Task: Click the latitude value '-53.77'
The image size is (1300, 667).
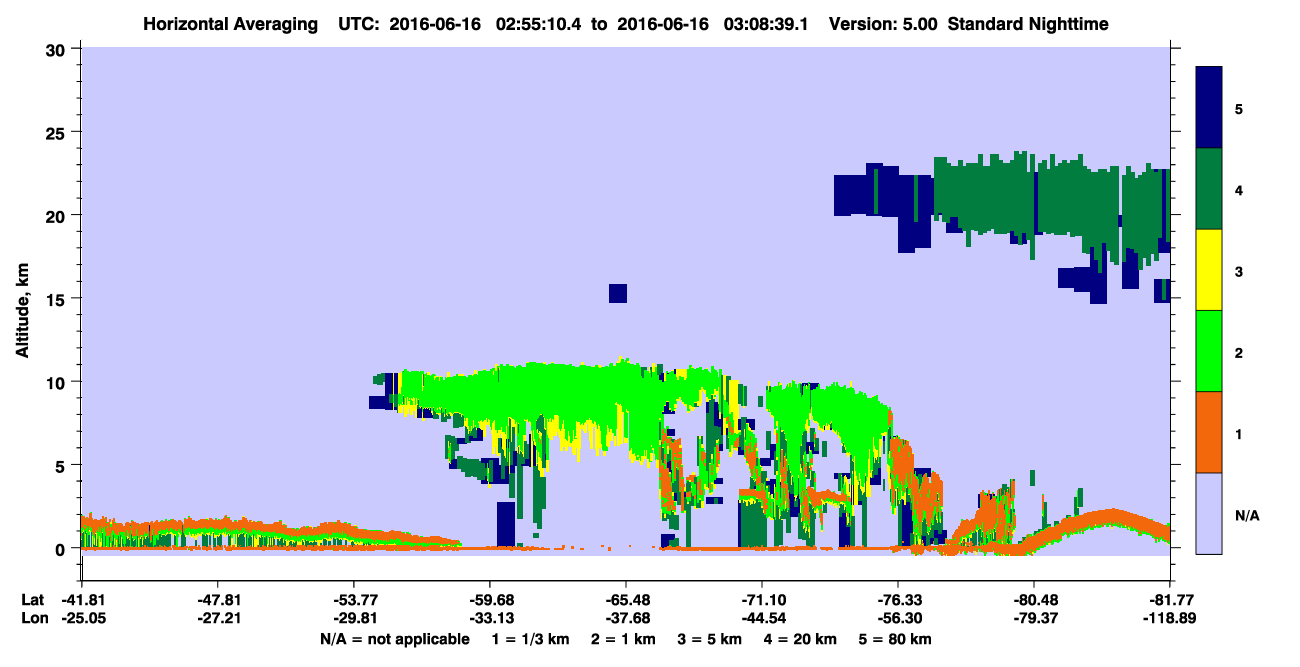Action: coord(353,600)
